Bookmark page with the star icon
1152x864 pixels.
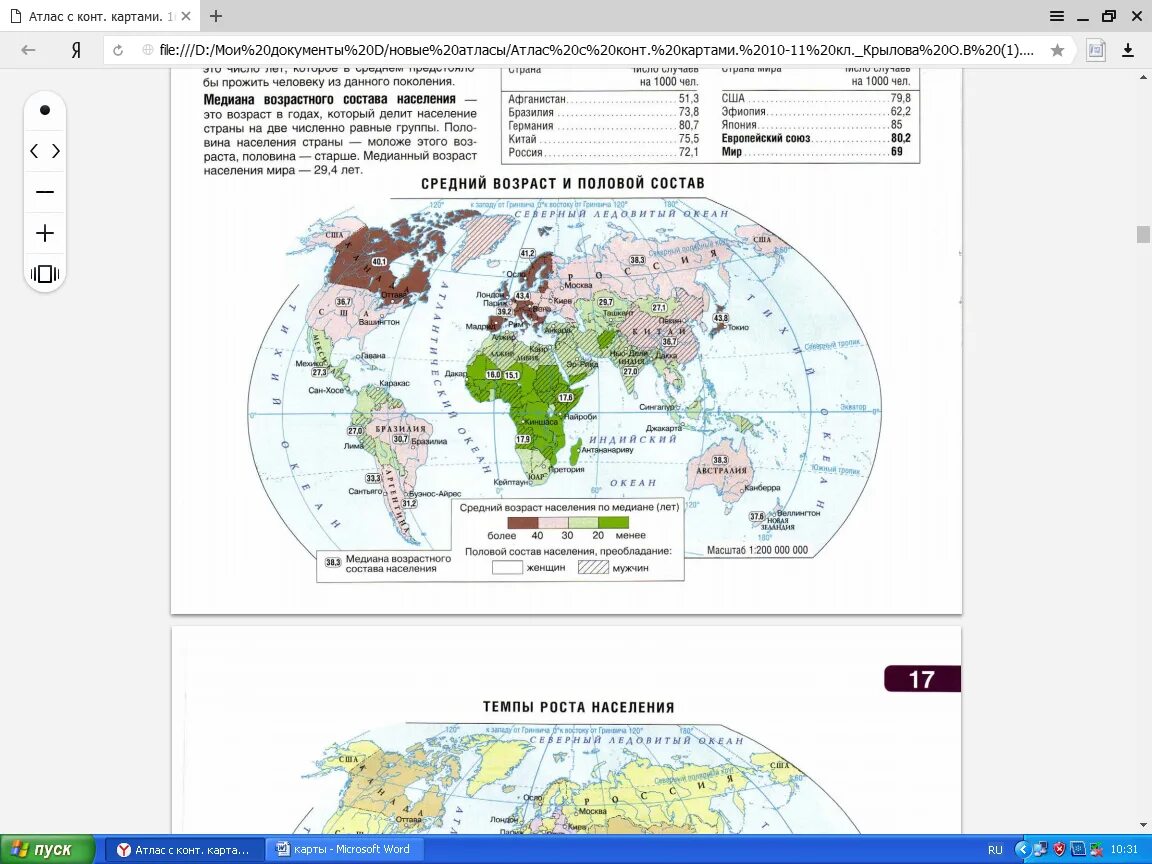(1057, 50)
